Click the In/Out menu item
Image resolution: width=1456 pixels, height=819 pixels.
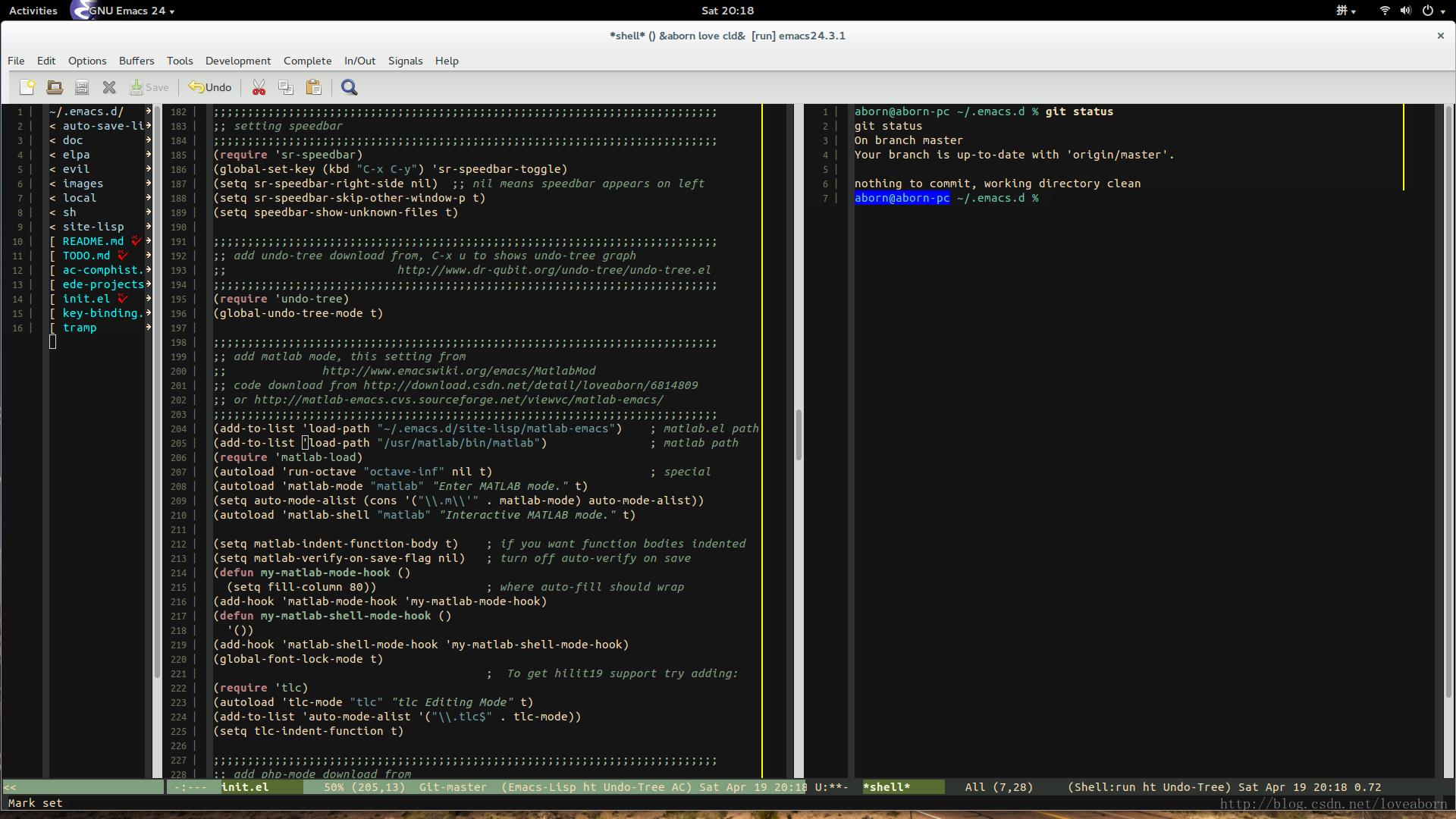coord(359,61)
